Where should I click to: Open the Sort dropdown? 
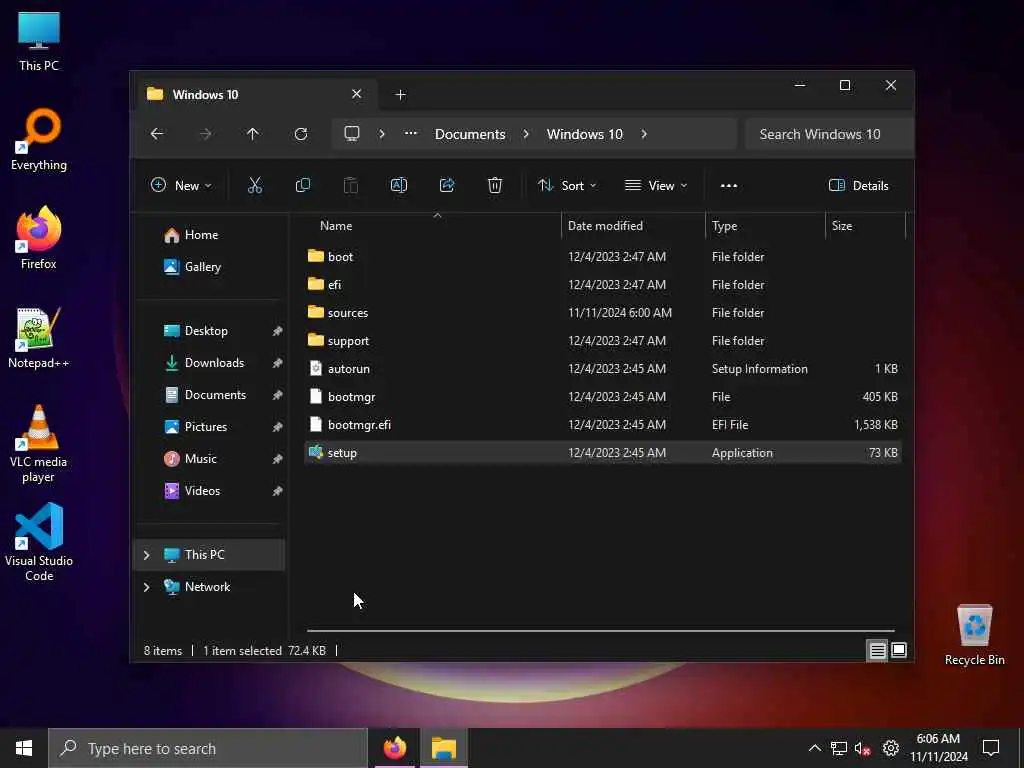pos(567,185)
